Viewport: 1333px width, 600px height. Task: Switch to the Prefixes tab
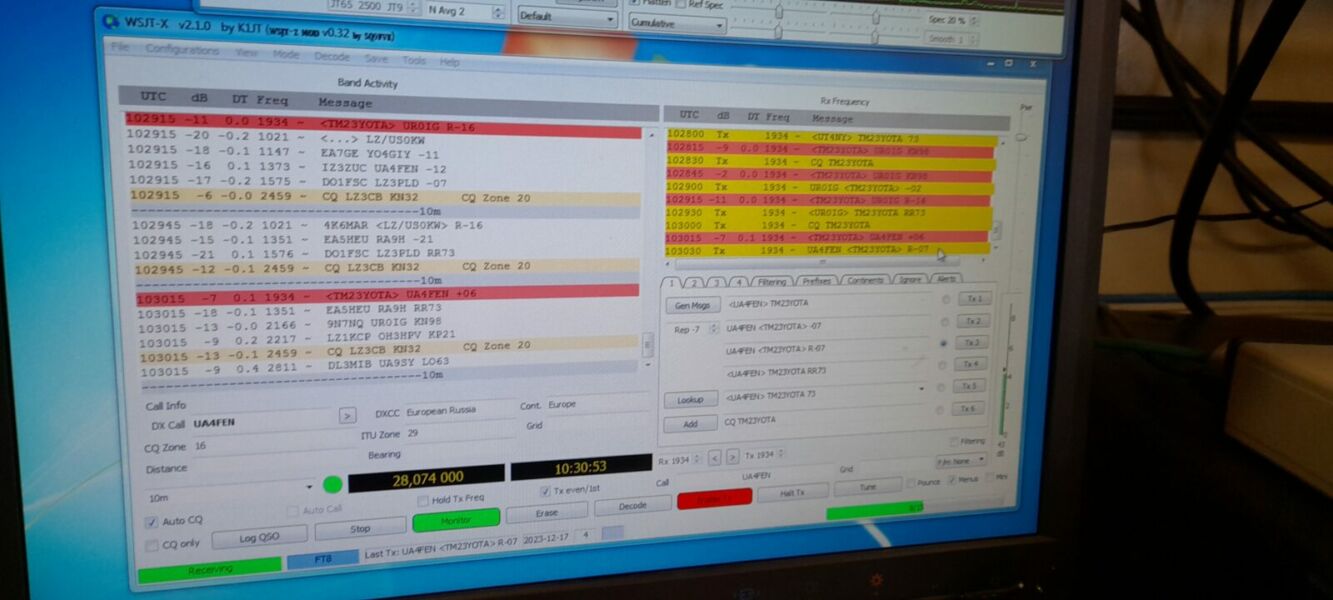click(815, 282)
